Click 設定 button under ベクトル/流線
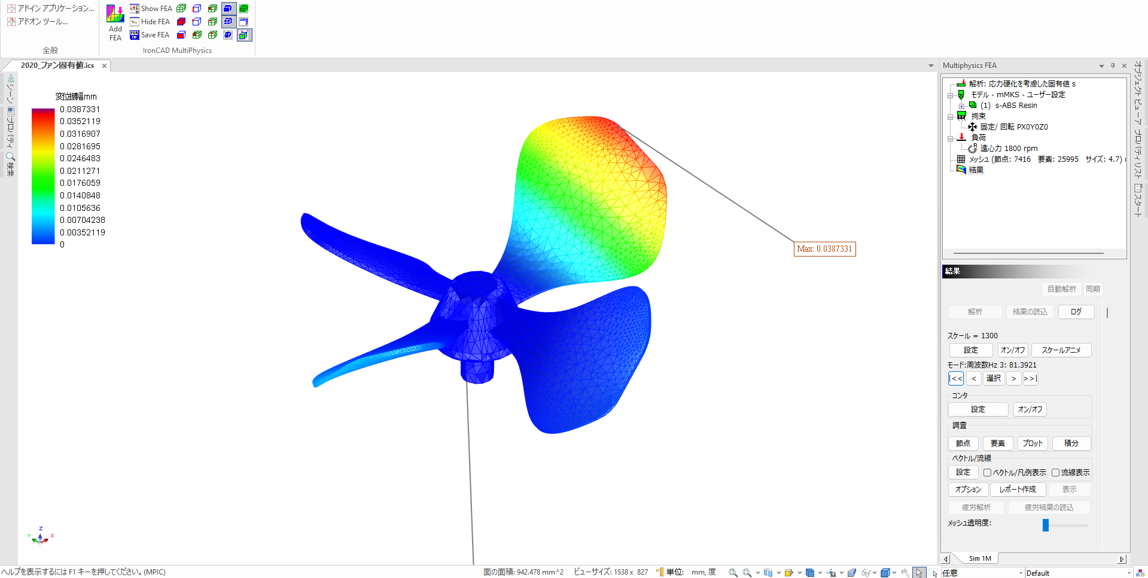The image size is (1148, 578). coord(963,473)
